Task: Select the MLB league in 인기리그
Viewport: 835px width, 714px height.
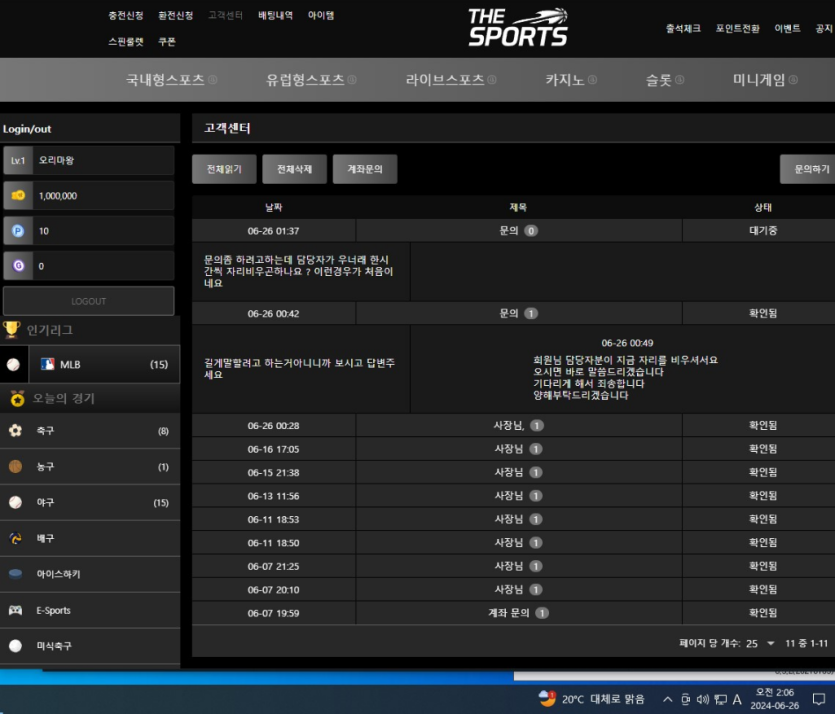Action: pos(104,364)
